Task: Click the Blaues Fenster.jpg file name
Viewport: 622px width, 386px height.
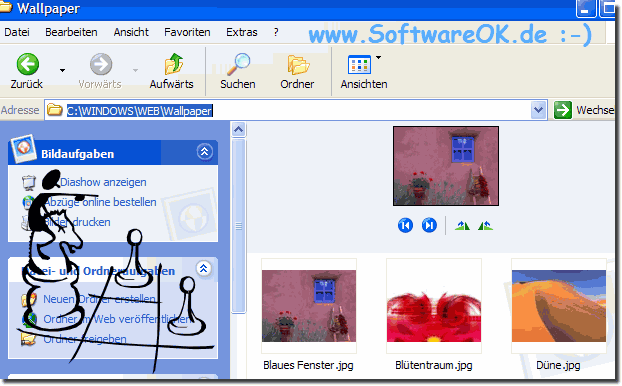Action: 308,365
